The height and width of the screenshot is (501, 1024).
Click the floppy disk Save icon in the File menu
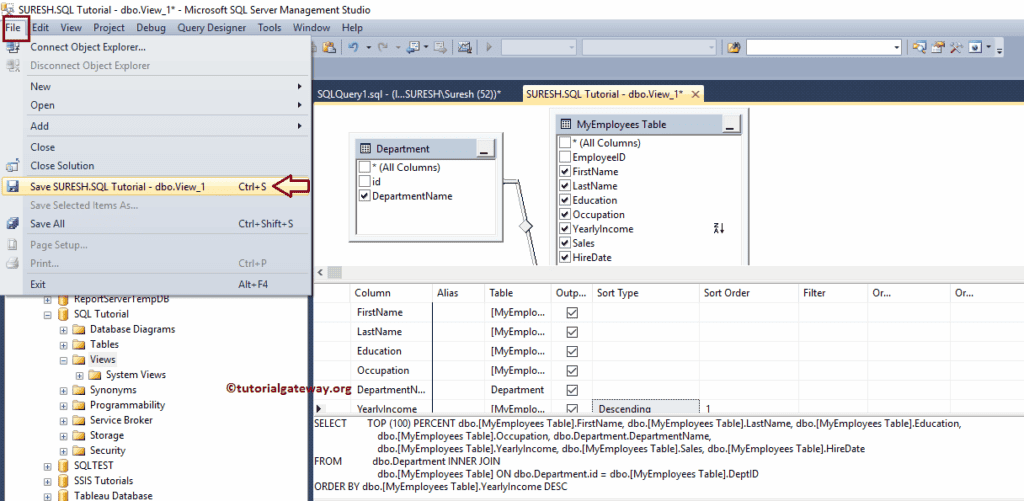[13, 187]
